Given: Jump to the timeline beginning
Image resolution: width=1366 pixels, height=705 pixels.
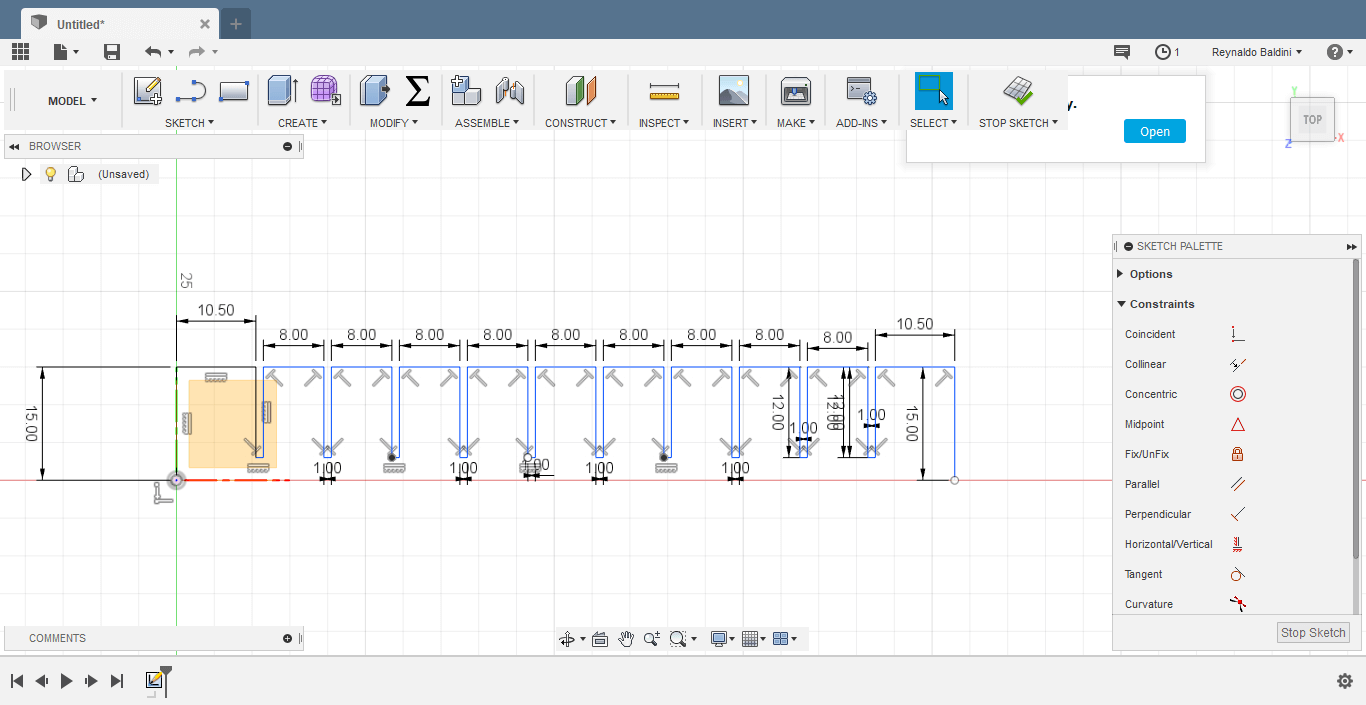Looking at the screenshot, I should pos(17,681).
